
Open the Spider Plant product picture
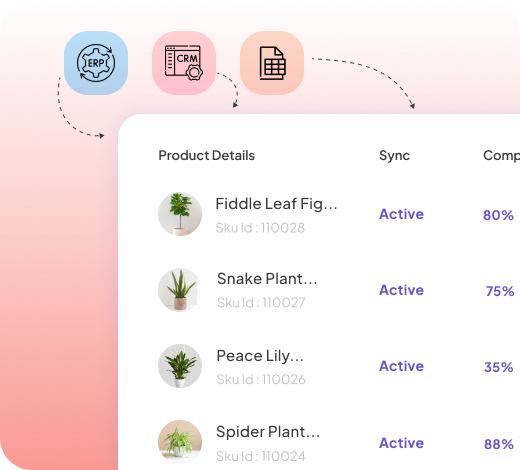pos(180,442)
